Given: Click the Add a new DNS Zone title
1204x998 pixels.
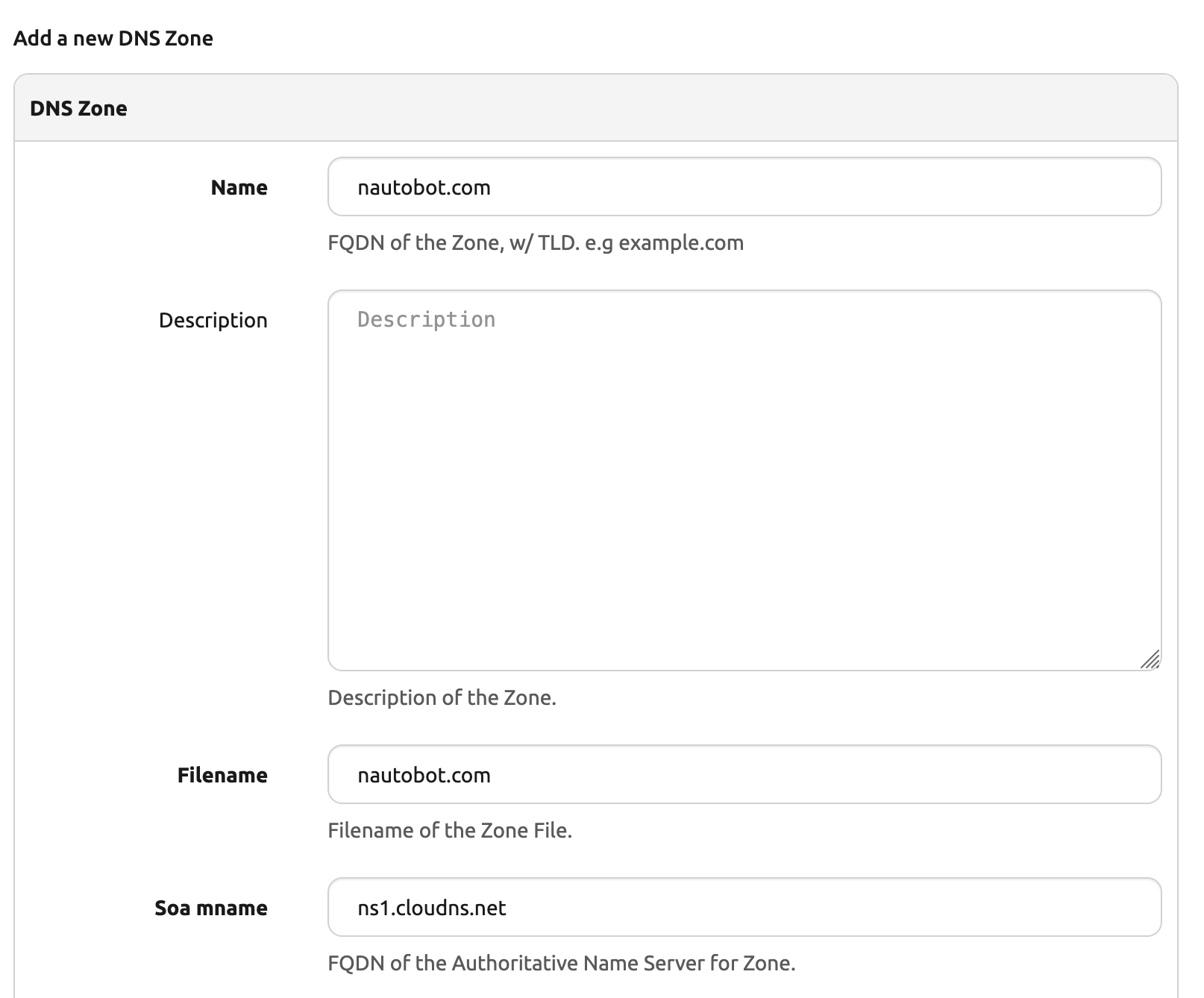Looking at the screenshot, I should (x=113, y=38).
